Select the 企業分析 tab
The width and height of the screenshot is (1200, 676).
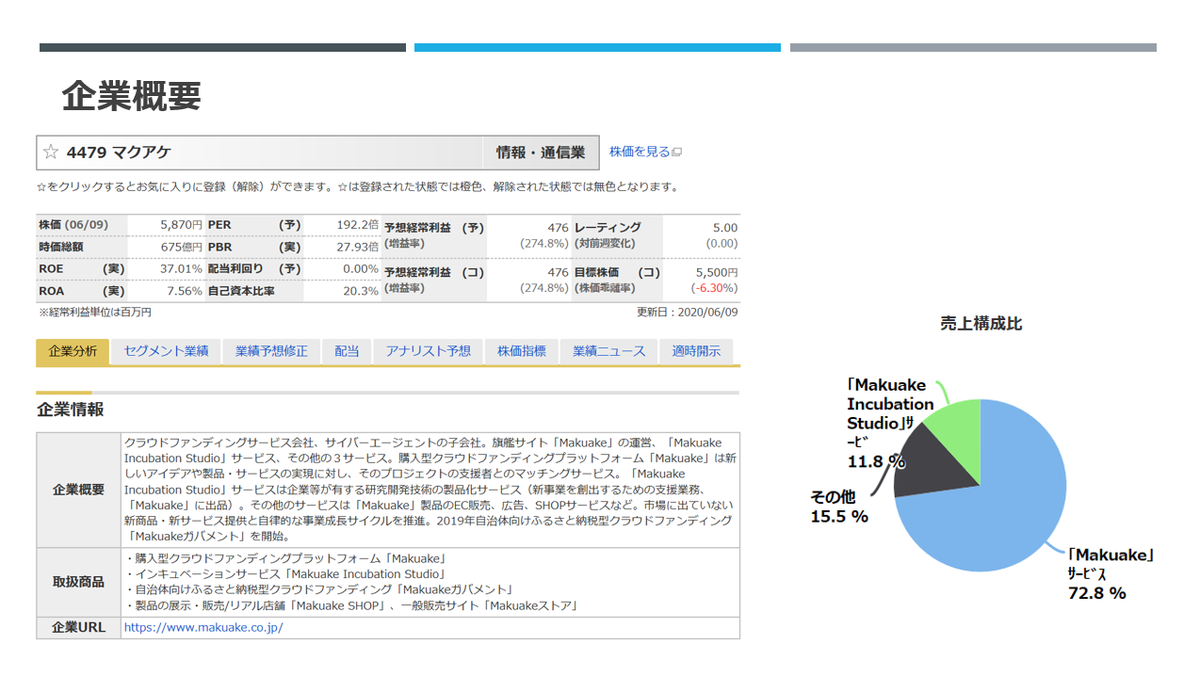click(x=73, y=351)
